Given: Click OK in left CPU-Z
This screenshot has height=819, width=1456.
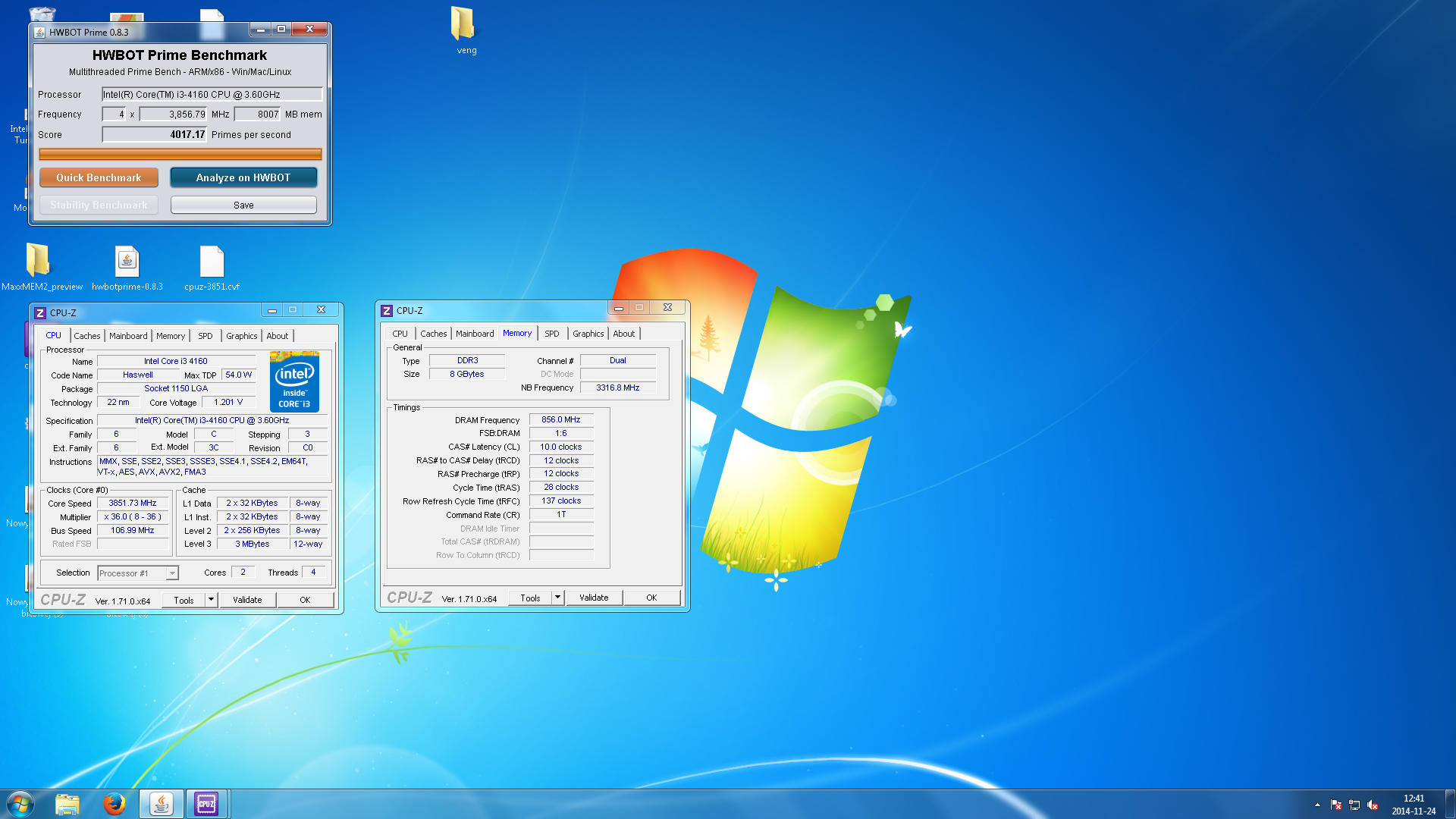Looking at the screenshot, I should coord(305,600).
